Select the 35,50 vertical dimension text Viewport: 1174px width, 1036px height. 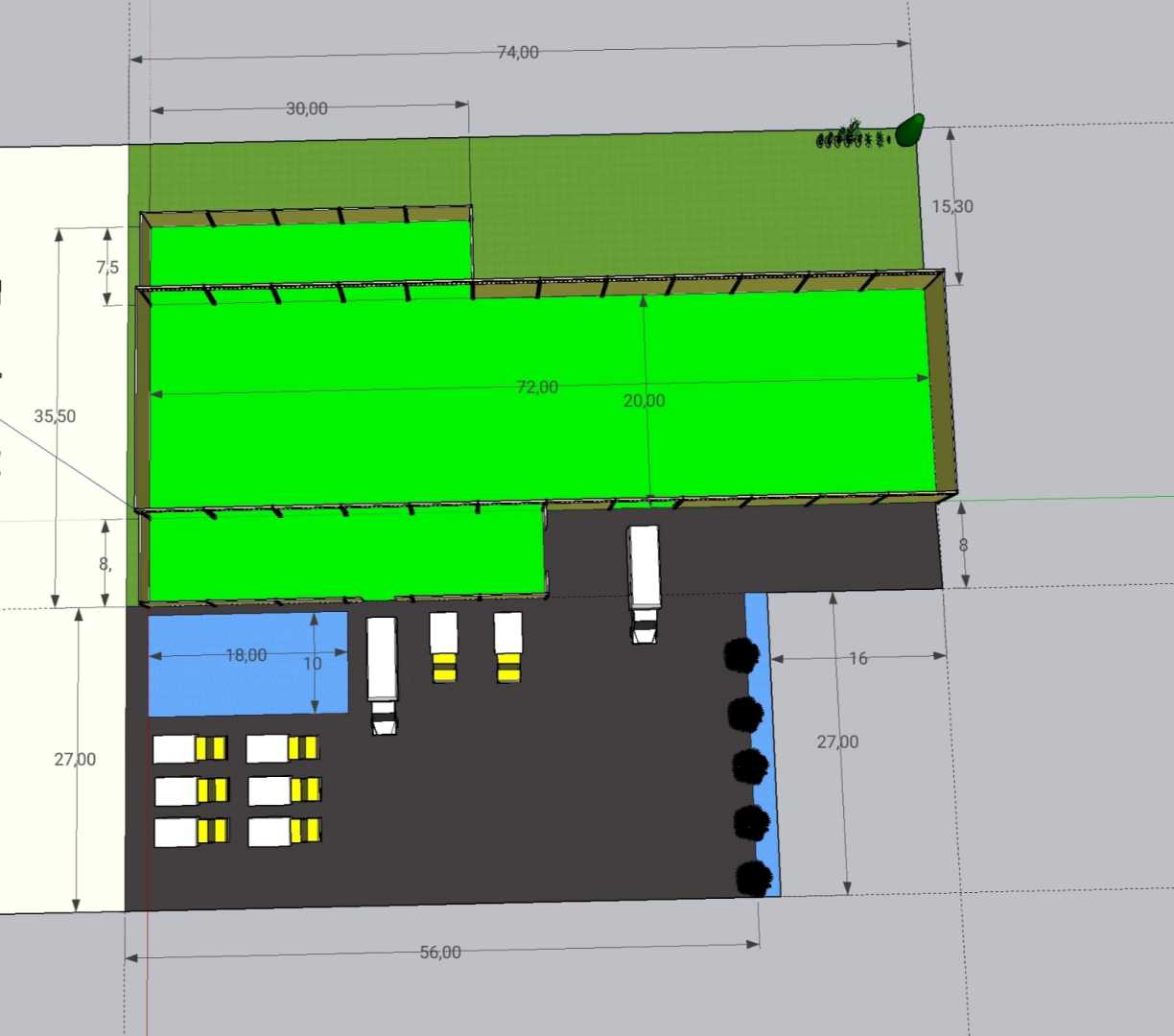55,416
